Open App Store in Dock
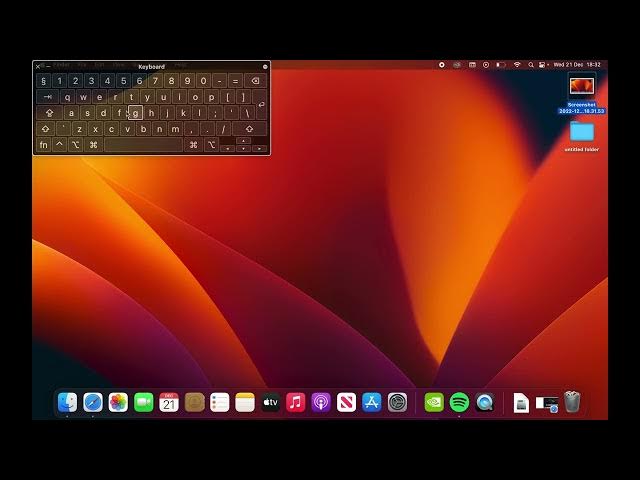 tap(371, 402)
